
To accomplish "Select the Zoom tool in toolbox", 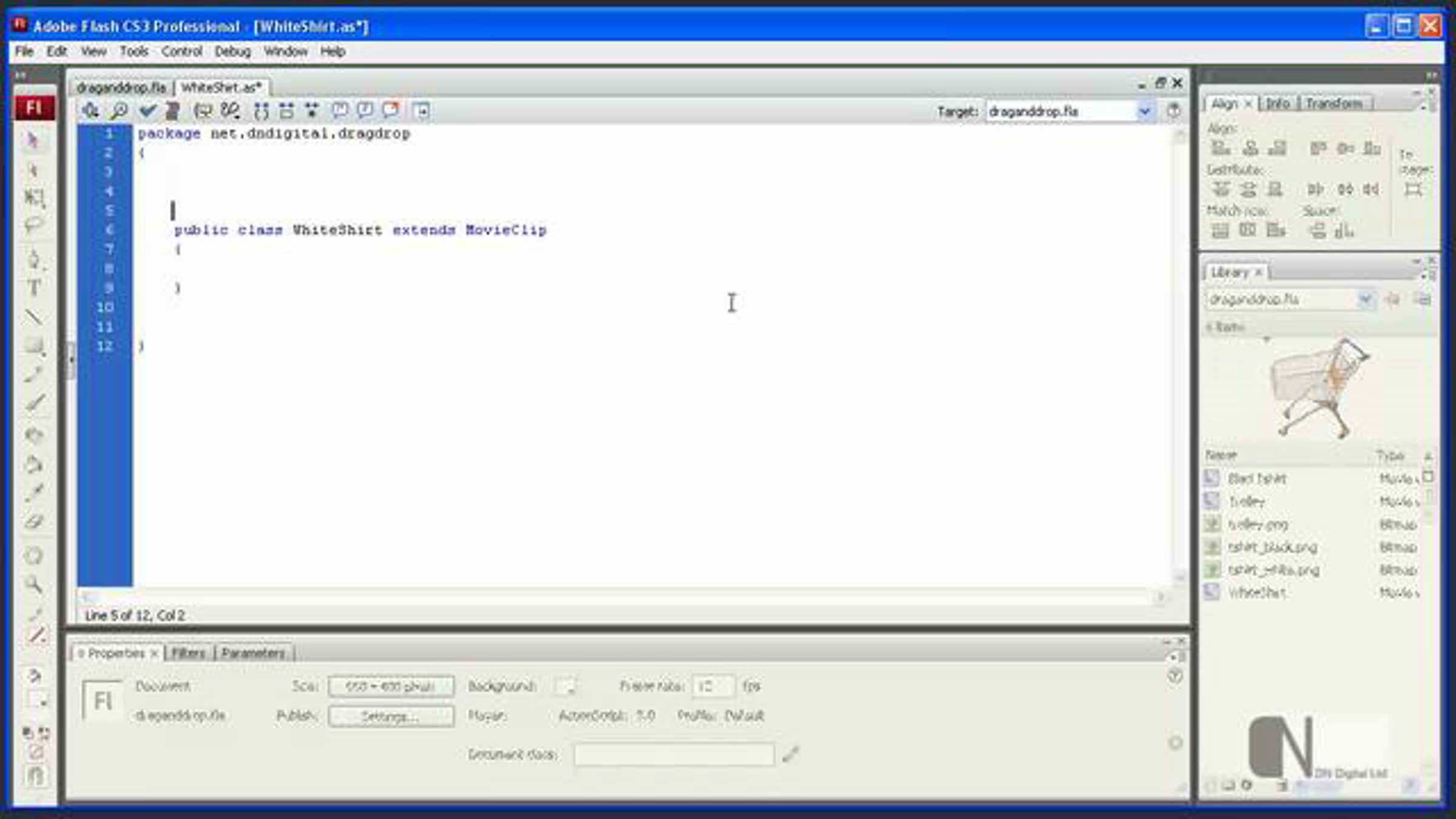I will pos(34,584).
